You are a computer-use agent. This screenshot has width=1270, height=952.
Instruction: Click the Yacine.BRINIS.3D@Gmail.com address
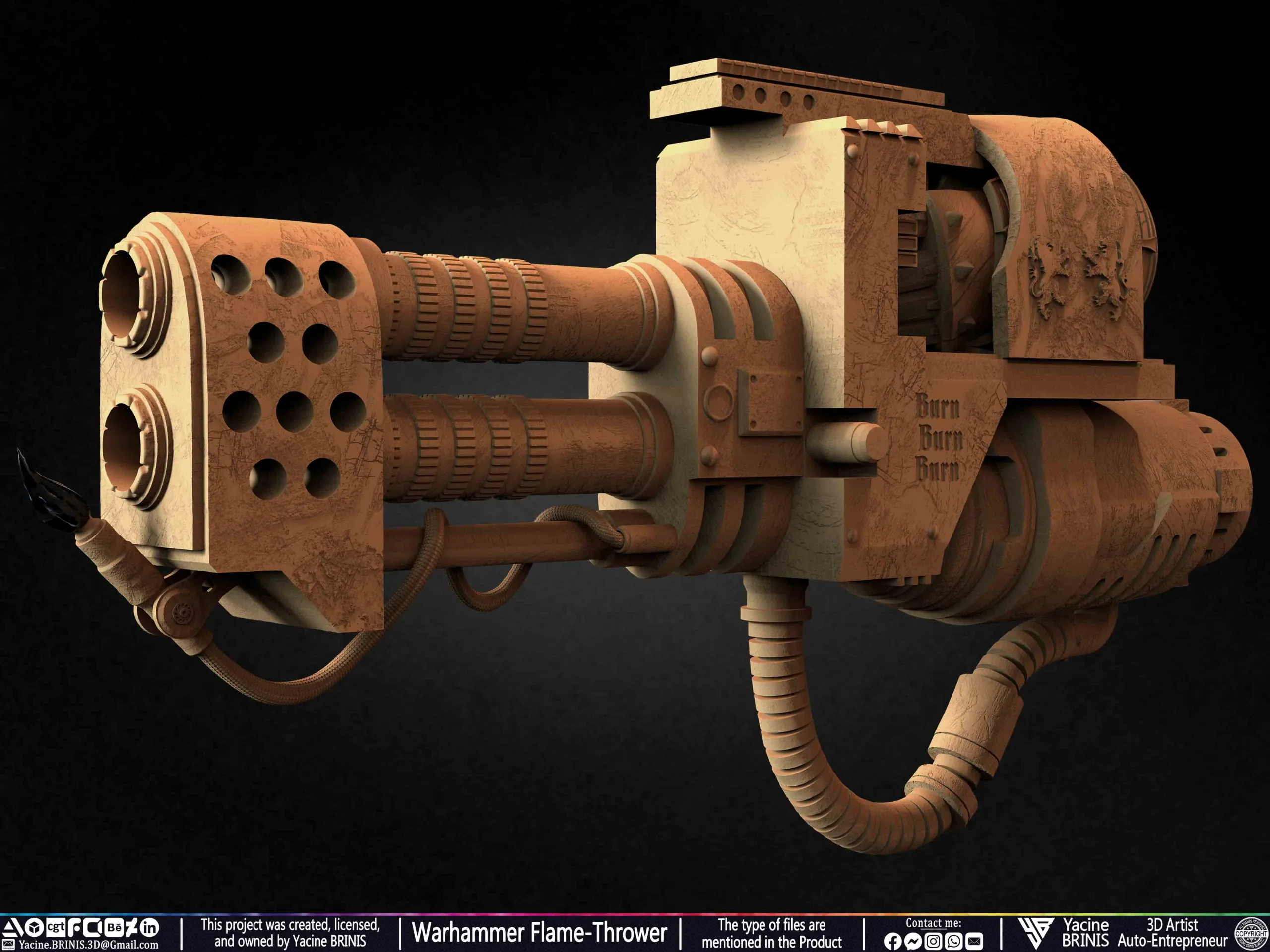coord(86,944)
